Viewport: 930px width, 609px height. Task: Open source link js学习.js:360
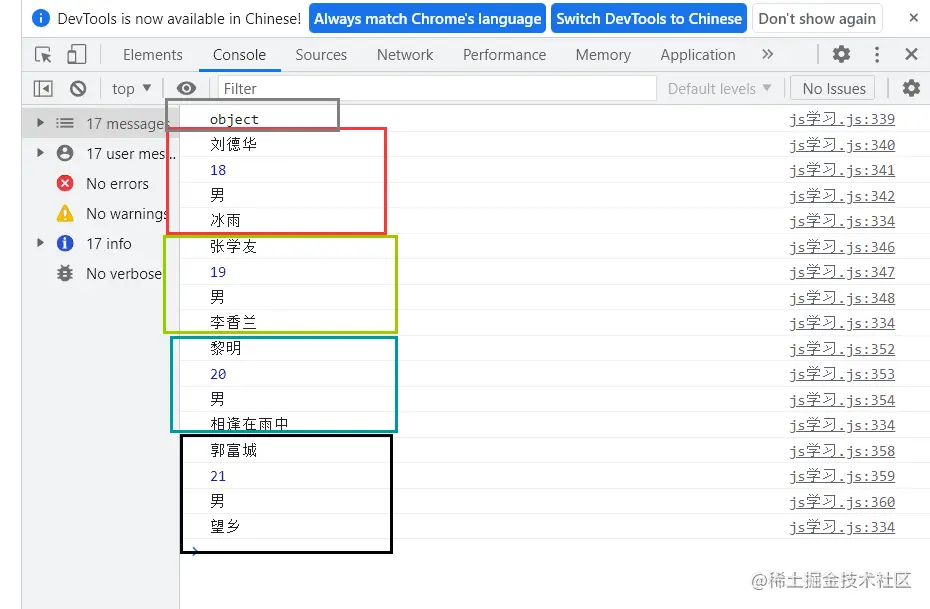[x=842, y=502]
